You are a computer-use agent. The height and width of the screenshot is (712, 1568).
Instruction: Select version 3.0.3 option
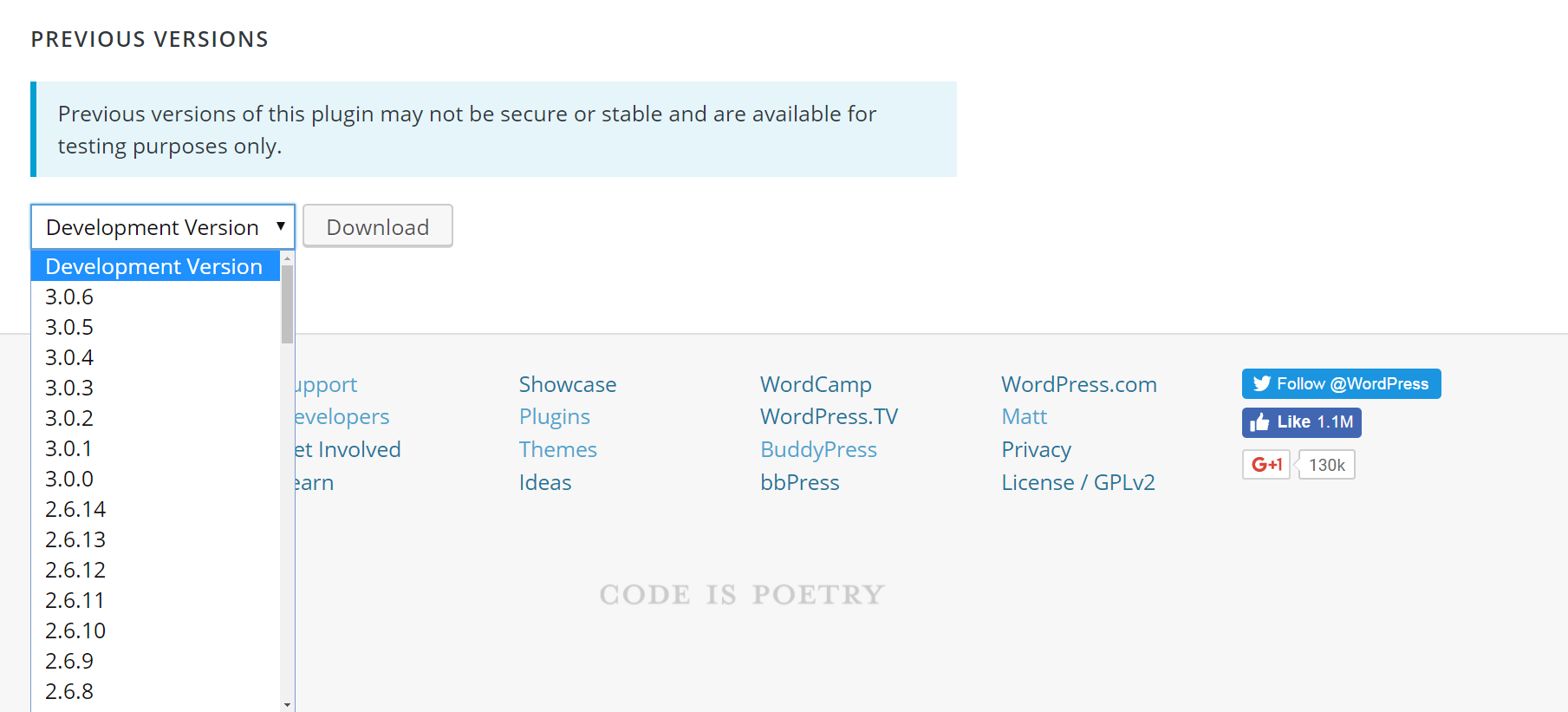(156, 388)
